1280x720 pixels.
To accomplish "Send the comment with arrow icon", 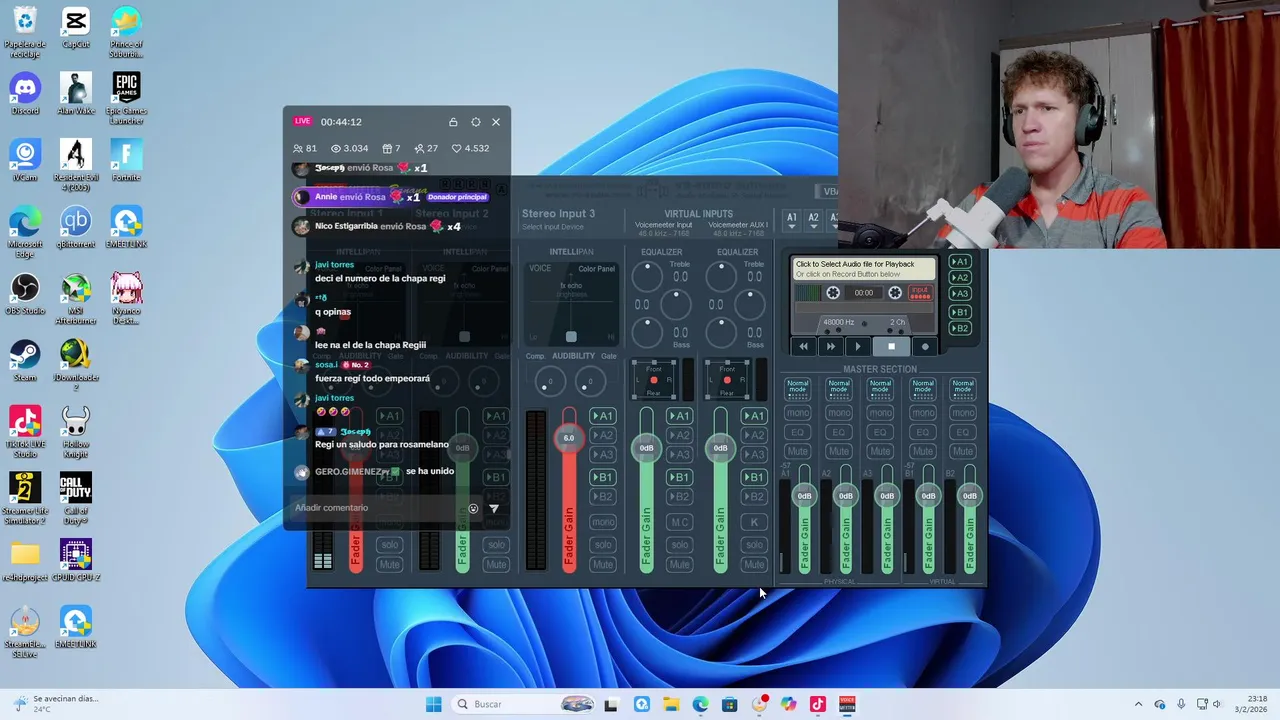I will (x=493, y=508).
